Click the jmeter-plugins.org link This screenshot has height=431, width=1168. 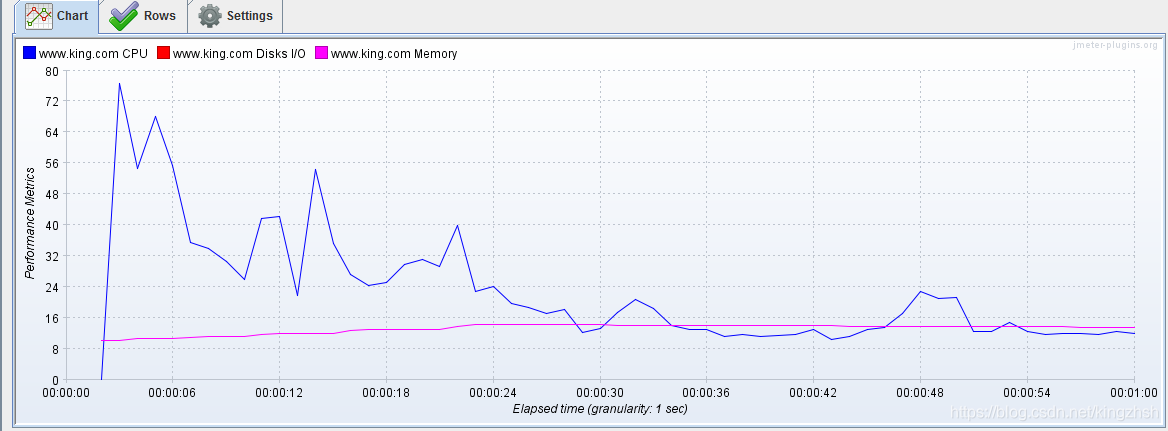point(1115,45)
